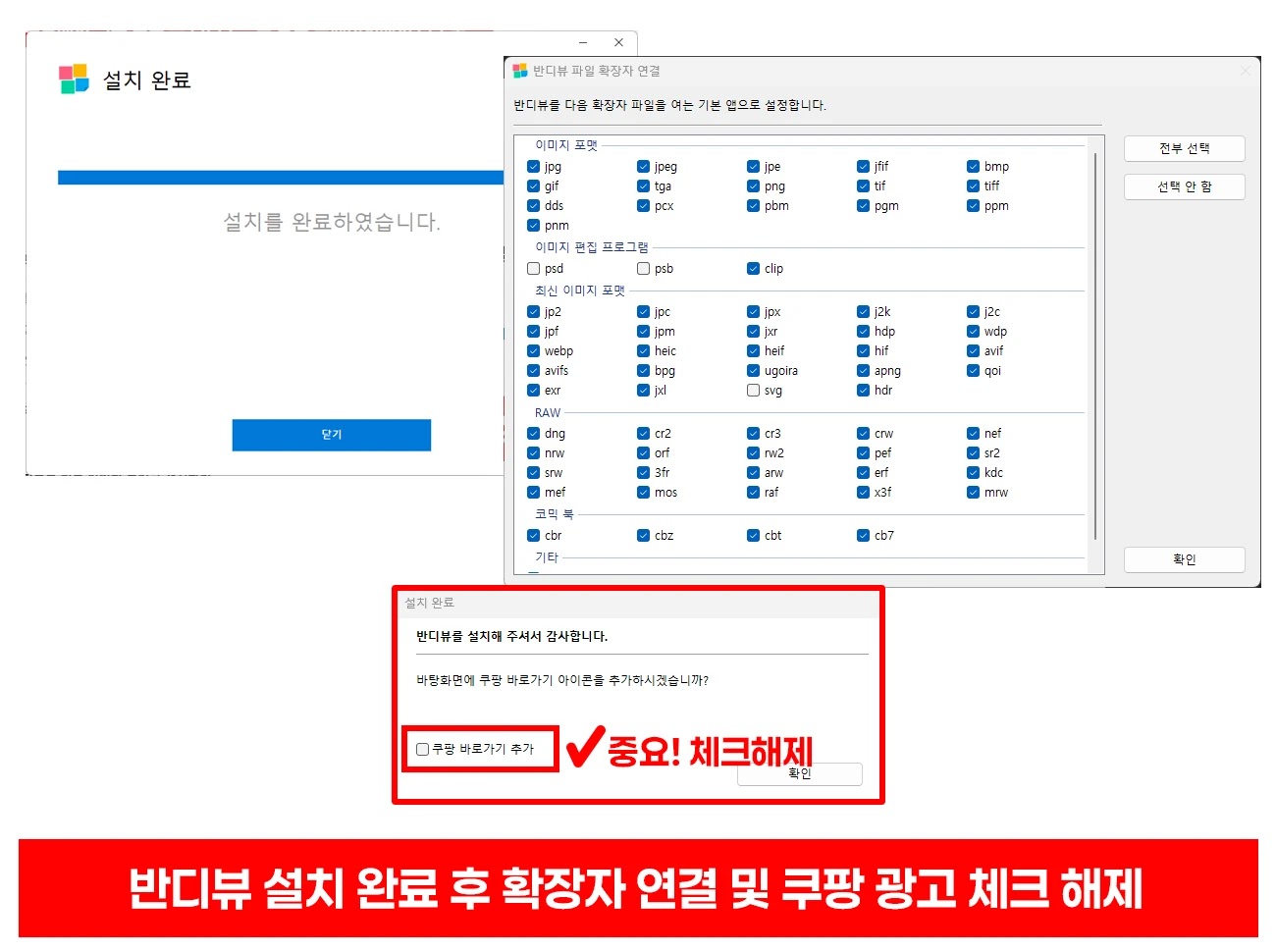The height and width of the screenshot is (952, 1276).
Task: Toggle the orf extension checkbox
Action: click(x=644, y=453)
